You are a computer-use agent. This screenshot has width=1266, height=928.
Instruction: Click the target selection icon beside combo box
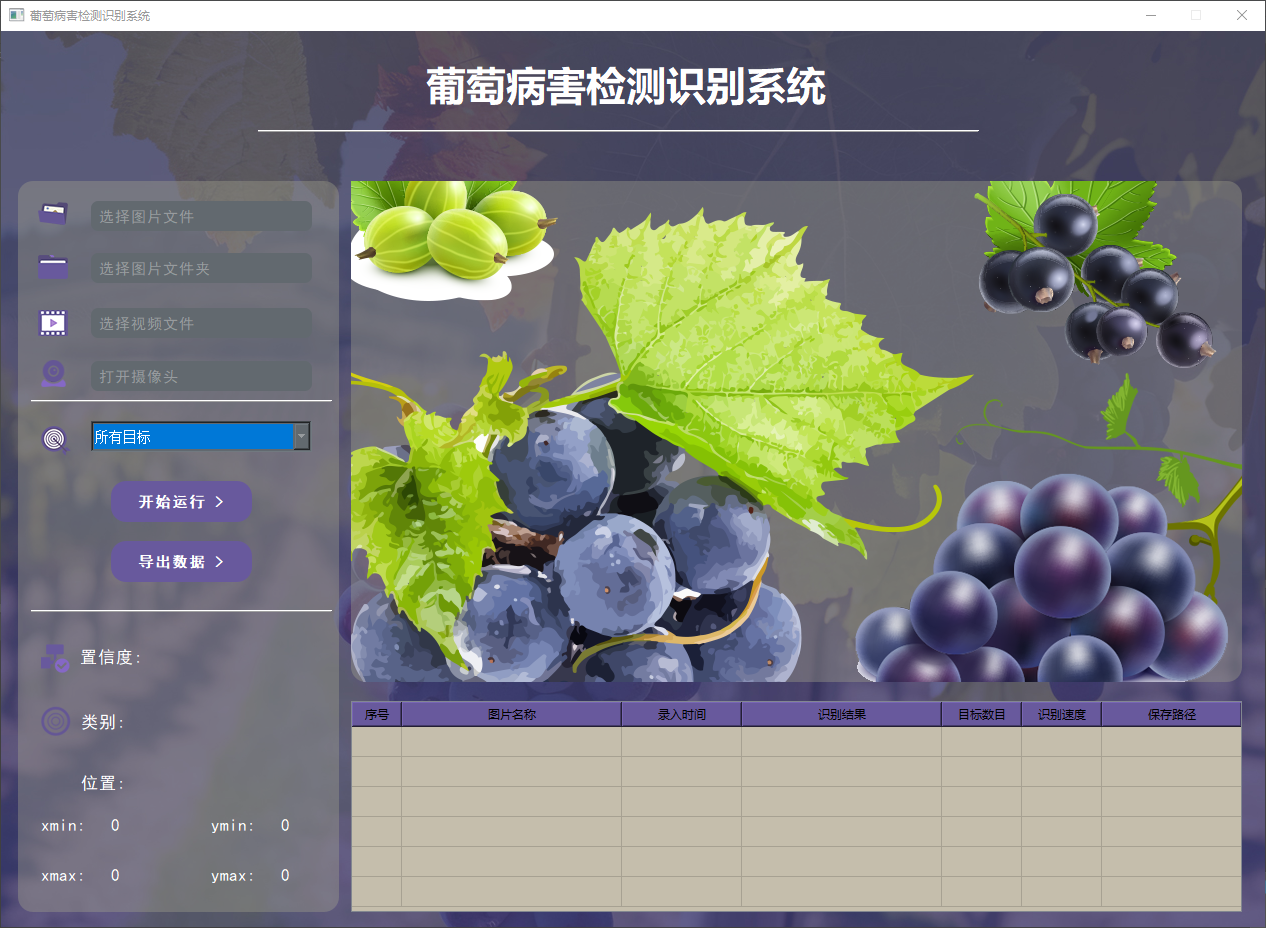(55, 439)
